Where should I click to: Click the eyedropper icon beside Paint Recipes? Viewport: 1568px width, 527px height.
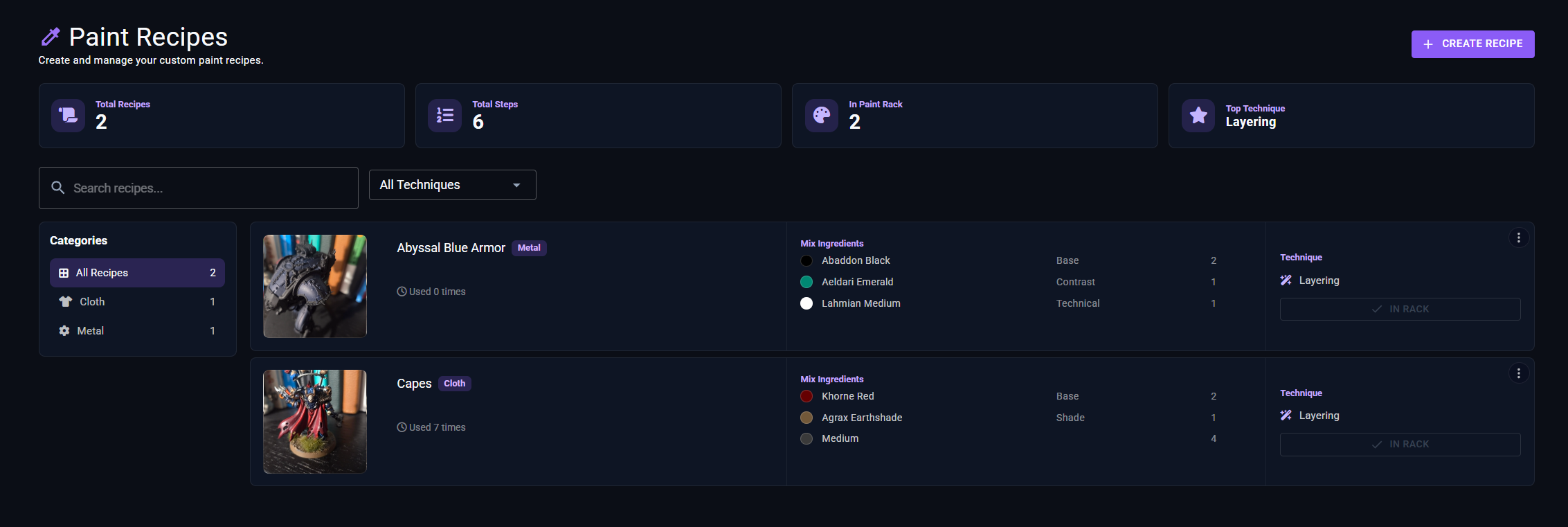(x=51, y=37)
